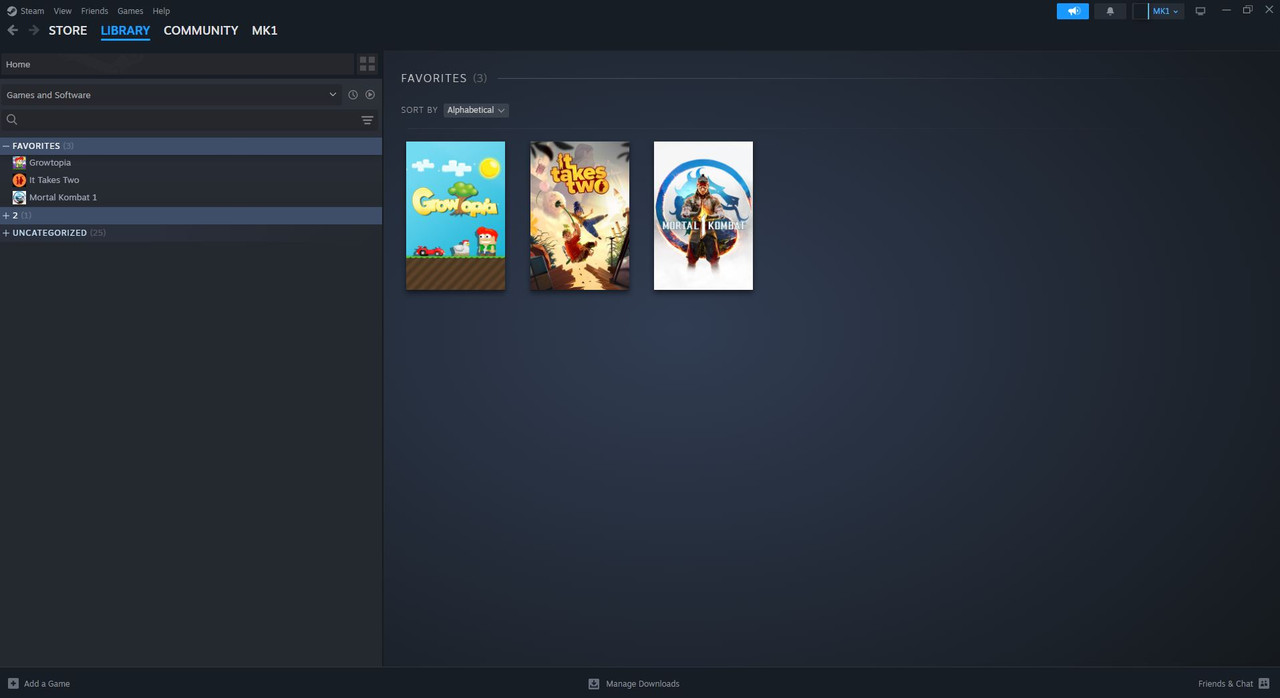Open advanced library filters icon
Screen dimensions: 1280x698
point(367,120)
